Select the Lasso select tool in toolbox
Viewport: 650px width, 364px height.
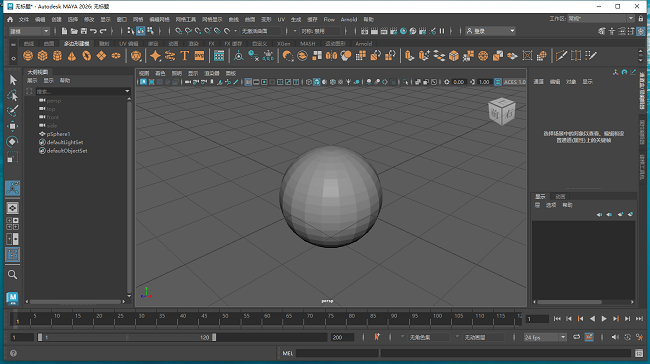pyautogui.click(x=12, y=95)
